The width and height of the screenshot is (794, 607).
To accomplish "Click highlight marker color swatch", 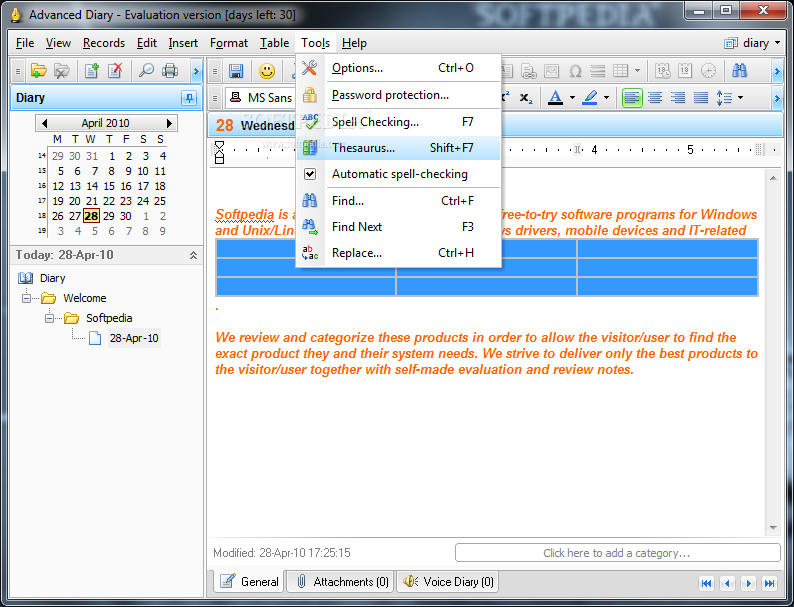I will click(589, 98).
